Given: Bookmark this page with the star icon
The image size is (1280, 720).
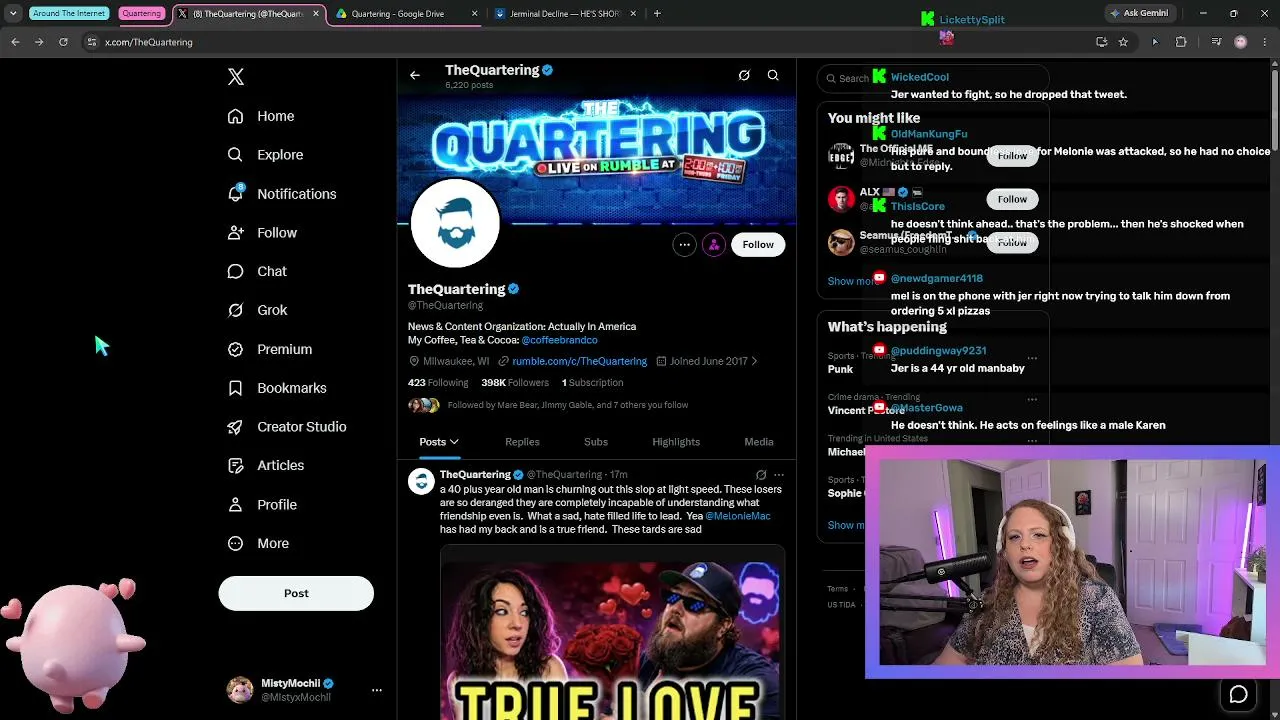Looking at the screenshot, I should [1123, 42].
